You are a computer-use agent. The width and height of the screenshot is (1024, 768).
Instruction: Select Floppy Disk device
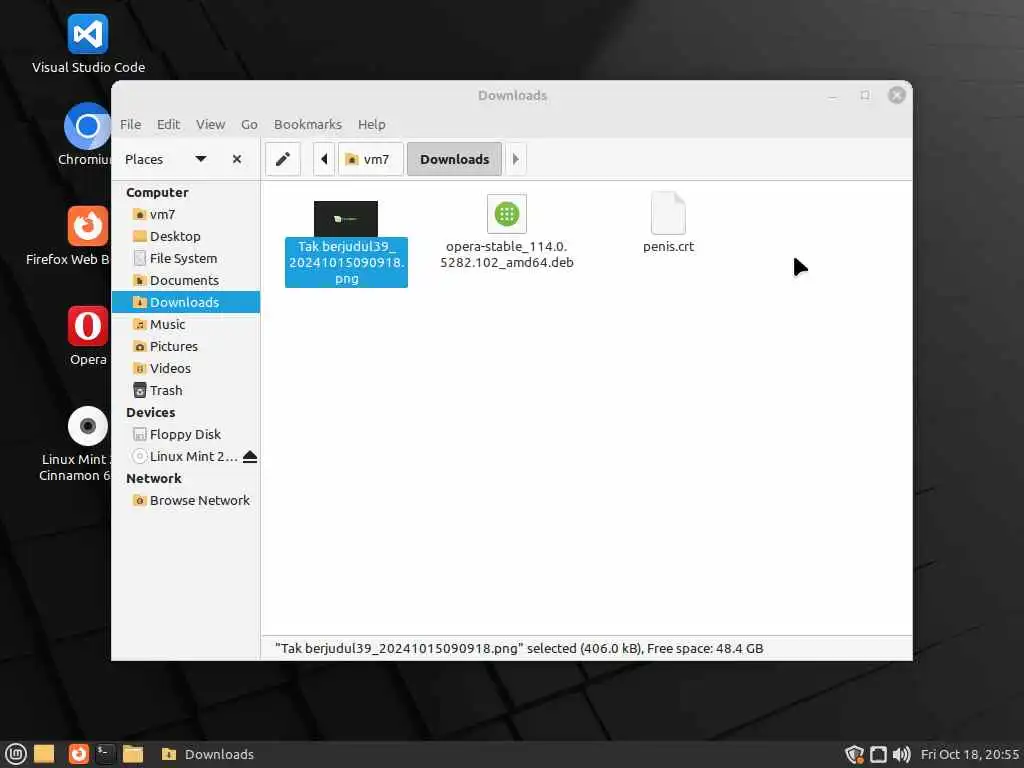coord(186,434)
